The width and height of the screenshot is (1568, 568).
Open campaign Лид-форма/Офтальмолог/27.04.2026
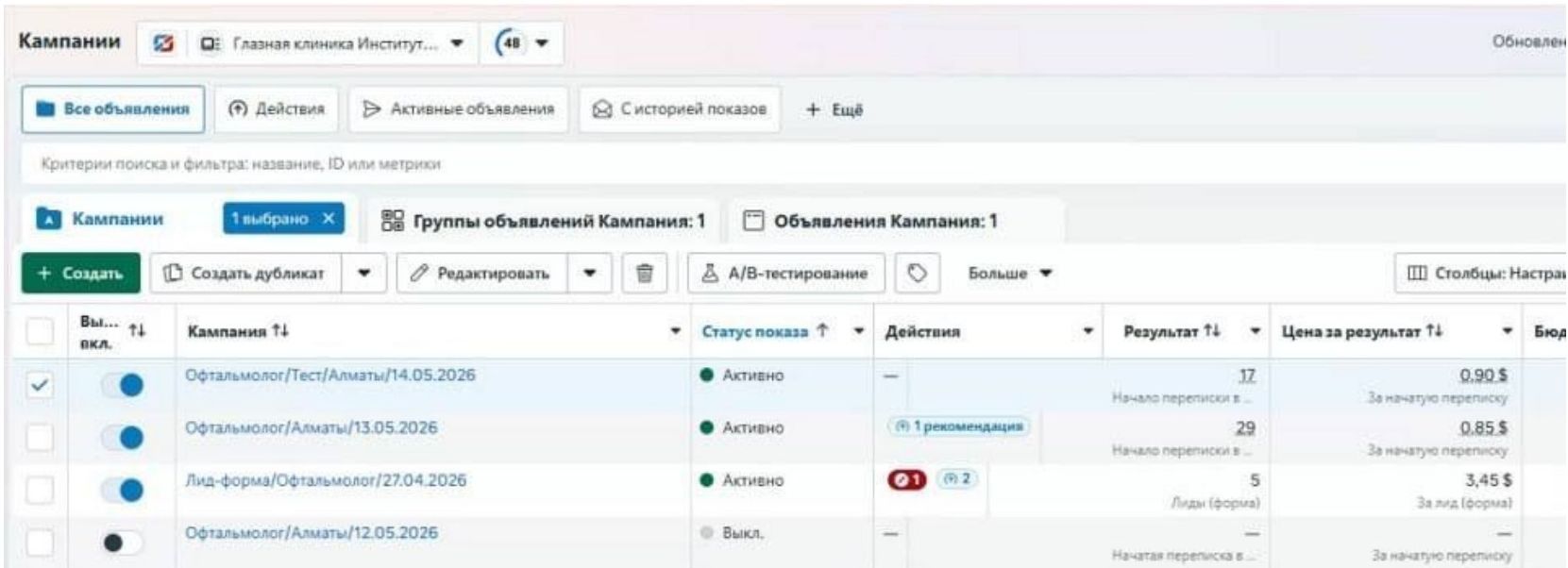tap(326, 481)
